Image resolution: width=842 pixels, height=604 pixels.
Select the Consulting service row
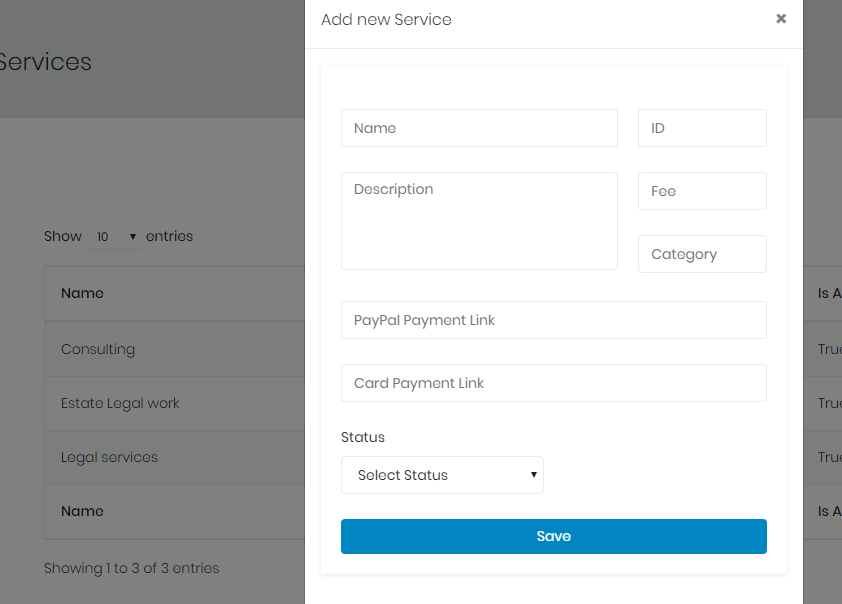[x=98, y=349]
